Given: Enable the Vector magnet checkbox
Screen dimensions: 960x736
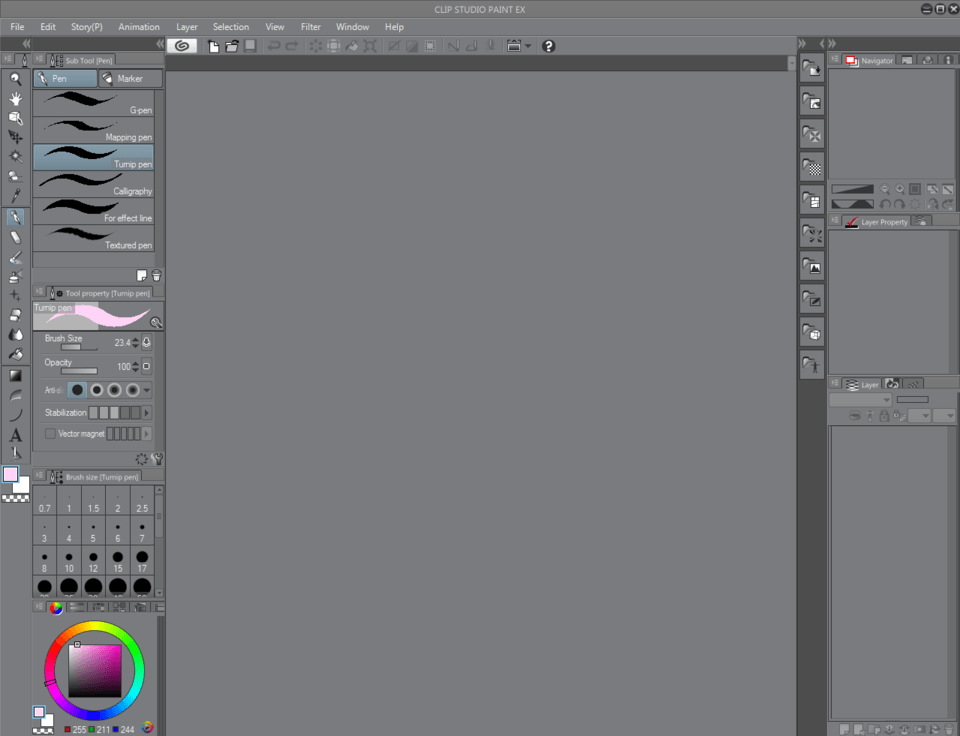Looking at the screenshot, I should (50, 434).
